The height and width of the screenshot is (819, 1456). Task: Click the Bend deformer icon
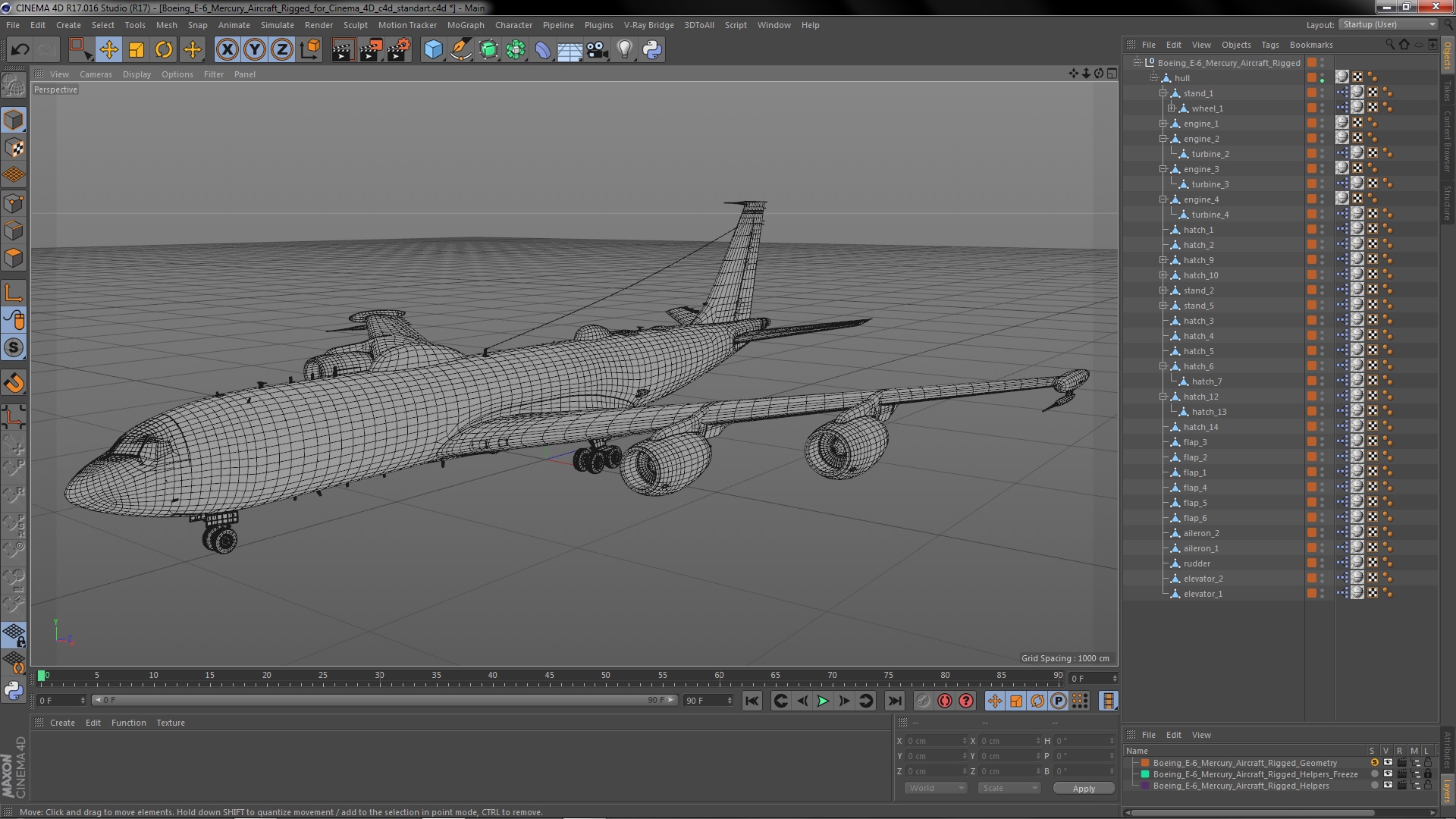coord(543,50)
